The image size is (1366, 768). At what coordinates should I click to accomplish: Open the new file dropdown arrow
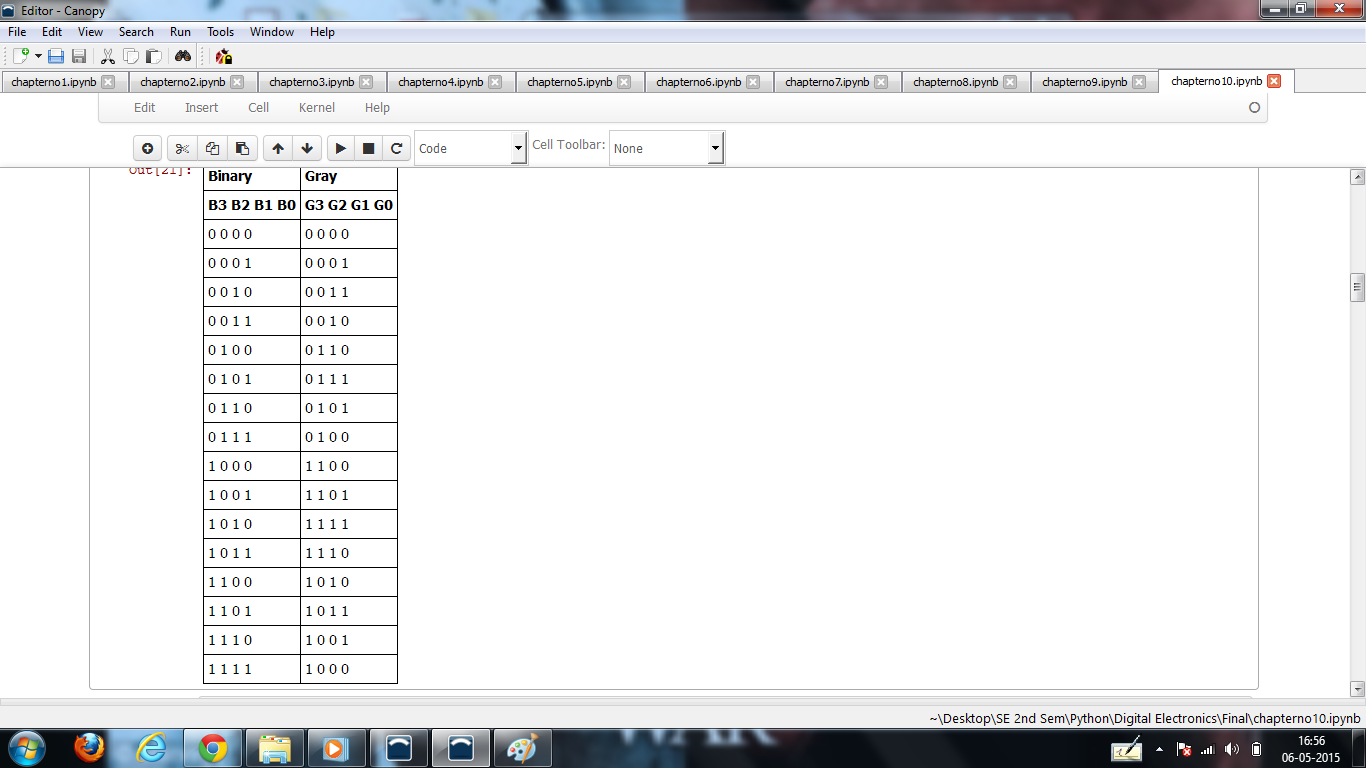tap(39, 56)
